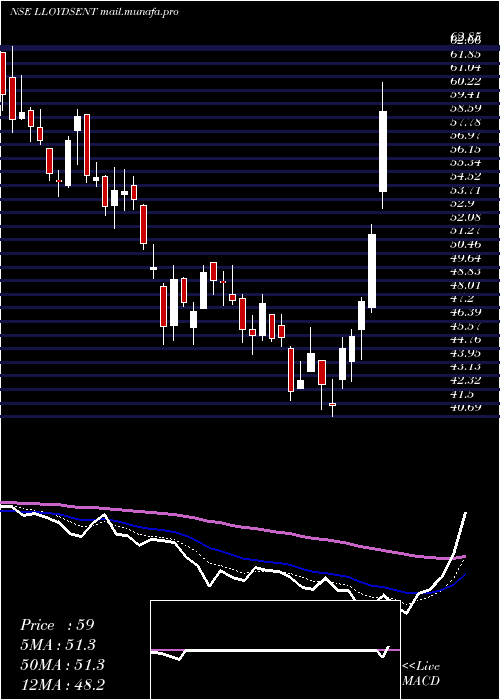Viewport: 500px width, 700px height.
Task: Select the 52.9 price axis label
Action: point(463,204)
